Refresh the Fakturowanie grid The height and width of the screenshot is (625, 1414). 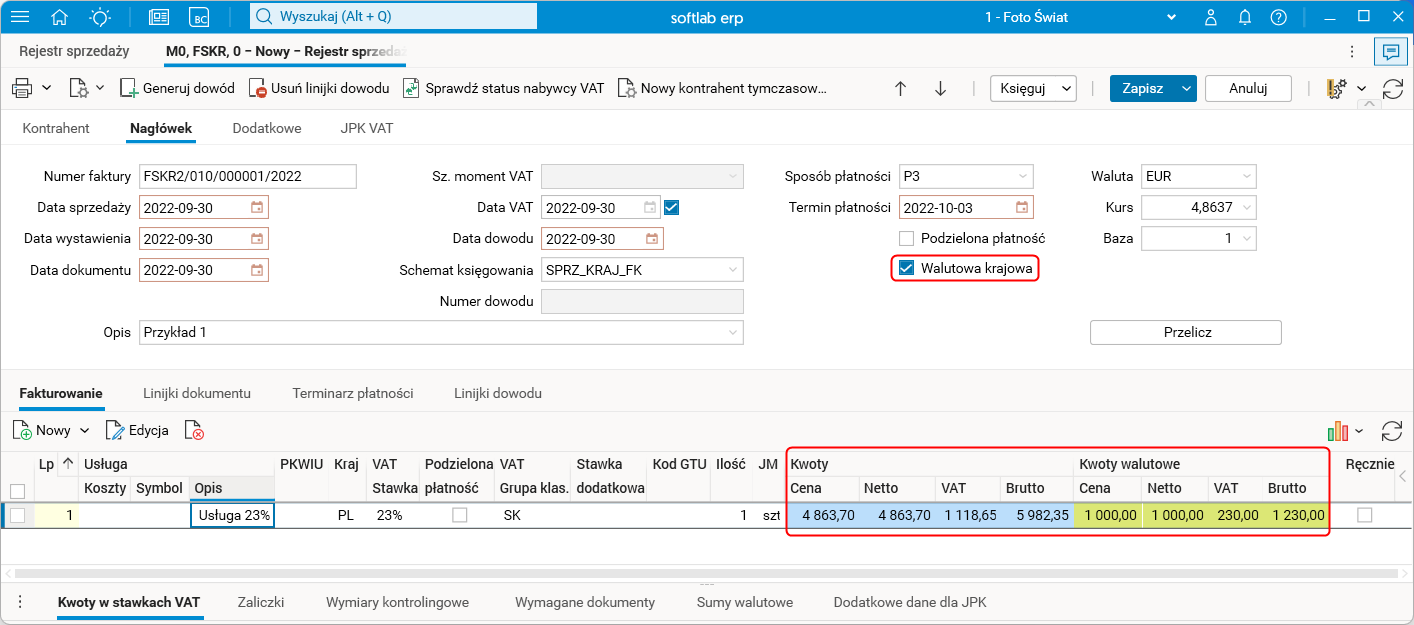pyautogui.click(x=1392, y=431)
